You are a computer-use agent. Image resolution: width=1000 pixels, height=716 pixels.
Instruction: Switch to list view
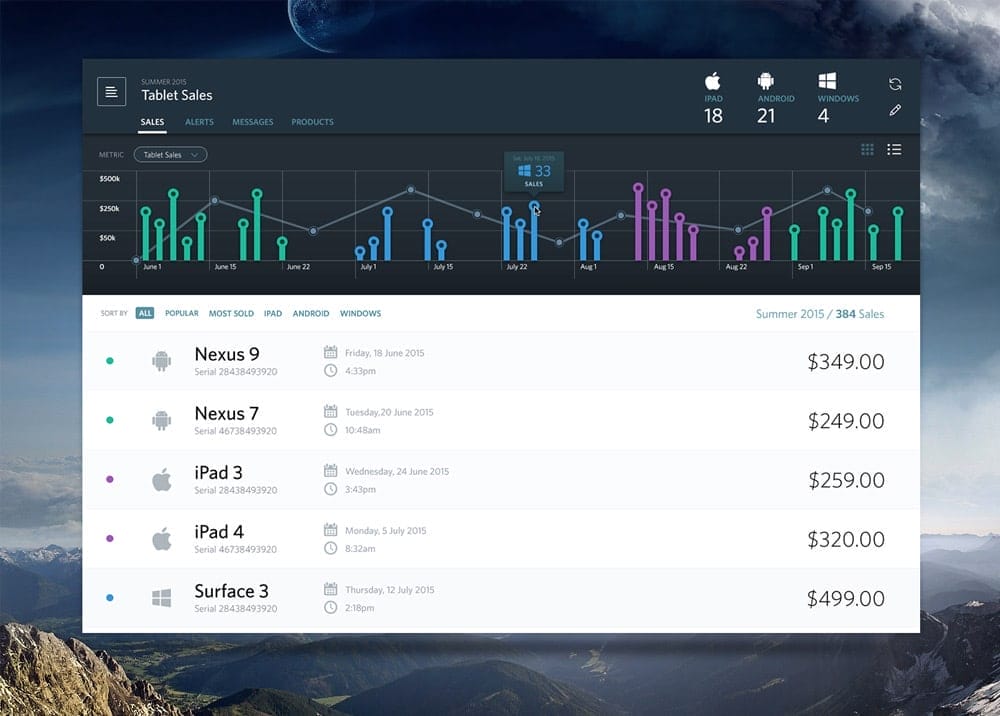click(x=894, y=150)
